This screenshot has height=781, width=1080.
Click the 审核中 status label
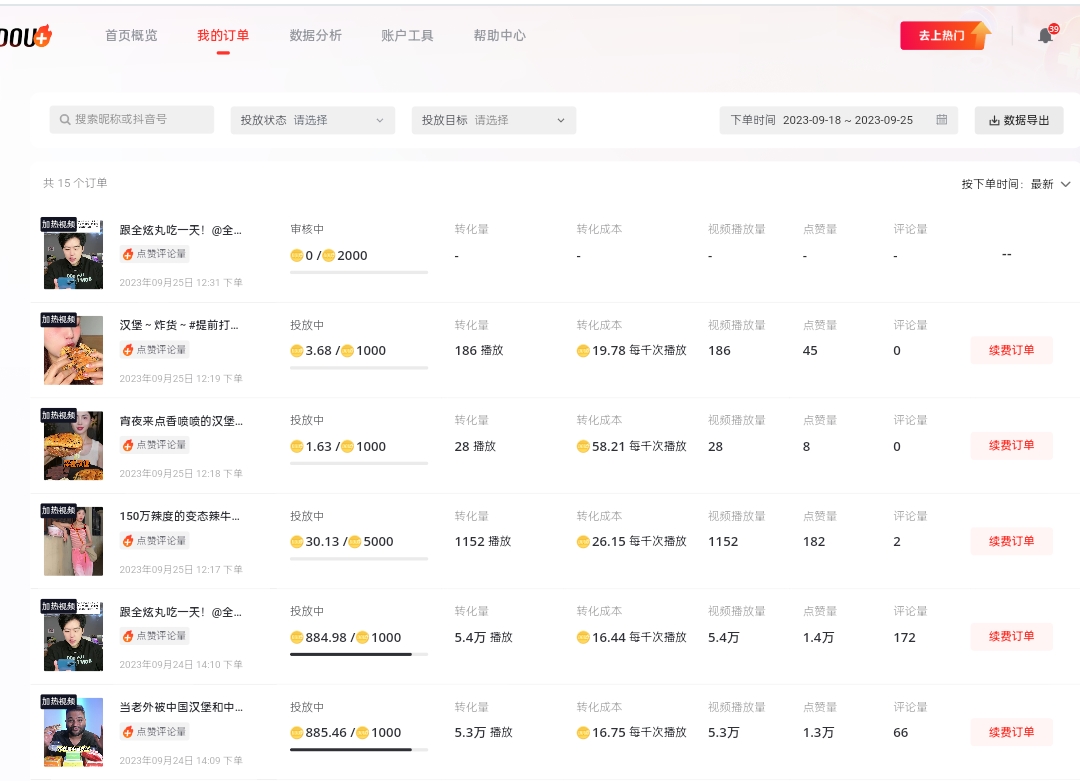(307, 229)
